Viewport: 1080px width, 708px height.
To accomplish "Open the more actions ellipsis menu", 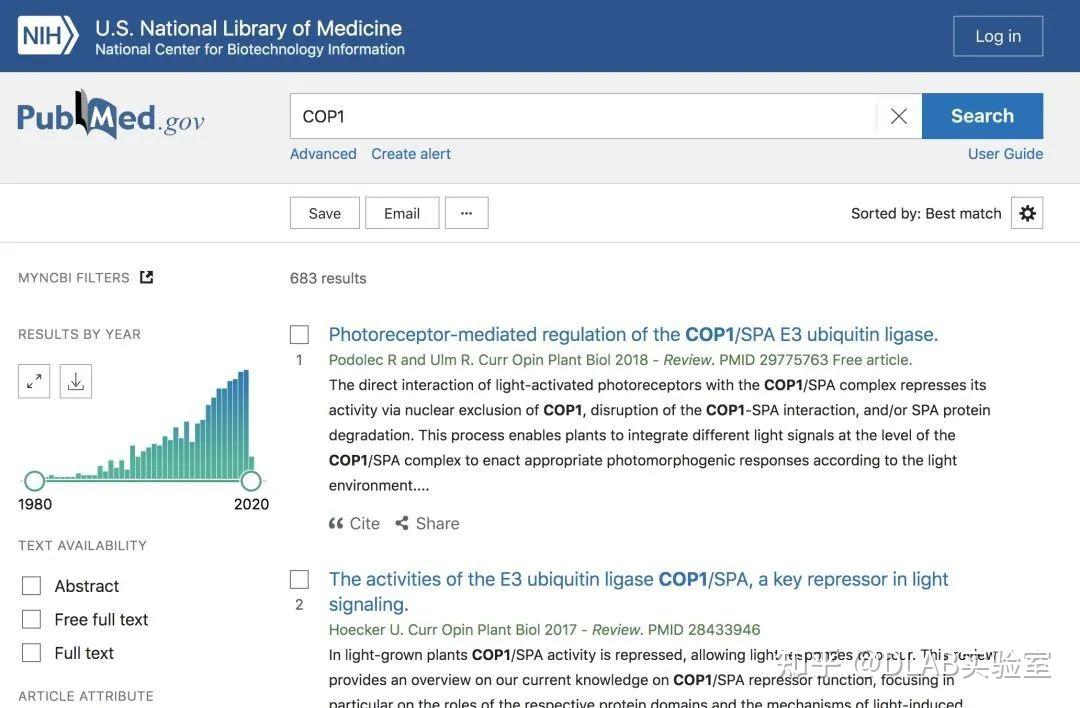I will [x=466, y=213].
